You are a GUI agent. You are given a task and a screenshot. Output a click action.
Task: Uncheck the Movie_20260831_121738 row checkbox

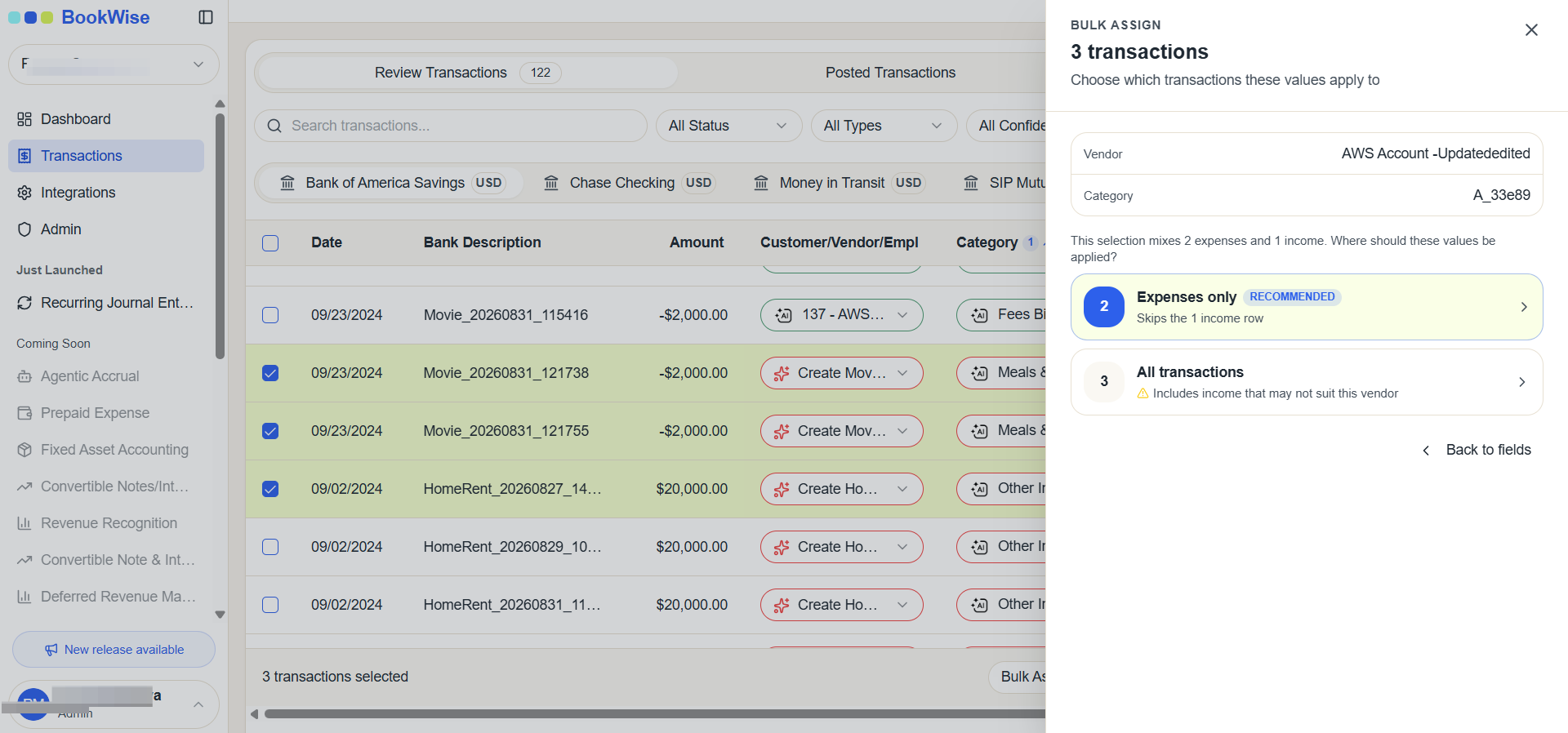click(x=270, y=373)
